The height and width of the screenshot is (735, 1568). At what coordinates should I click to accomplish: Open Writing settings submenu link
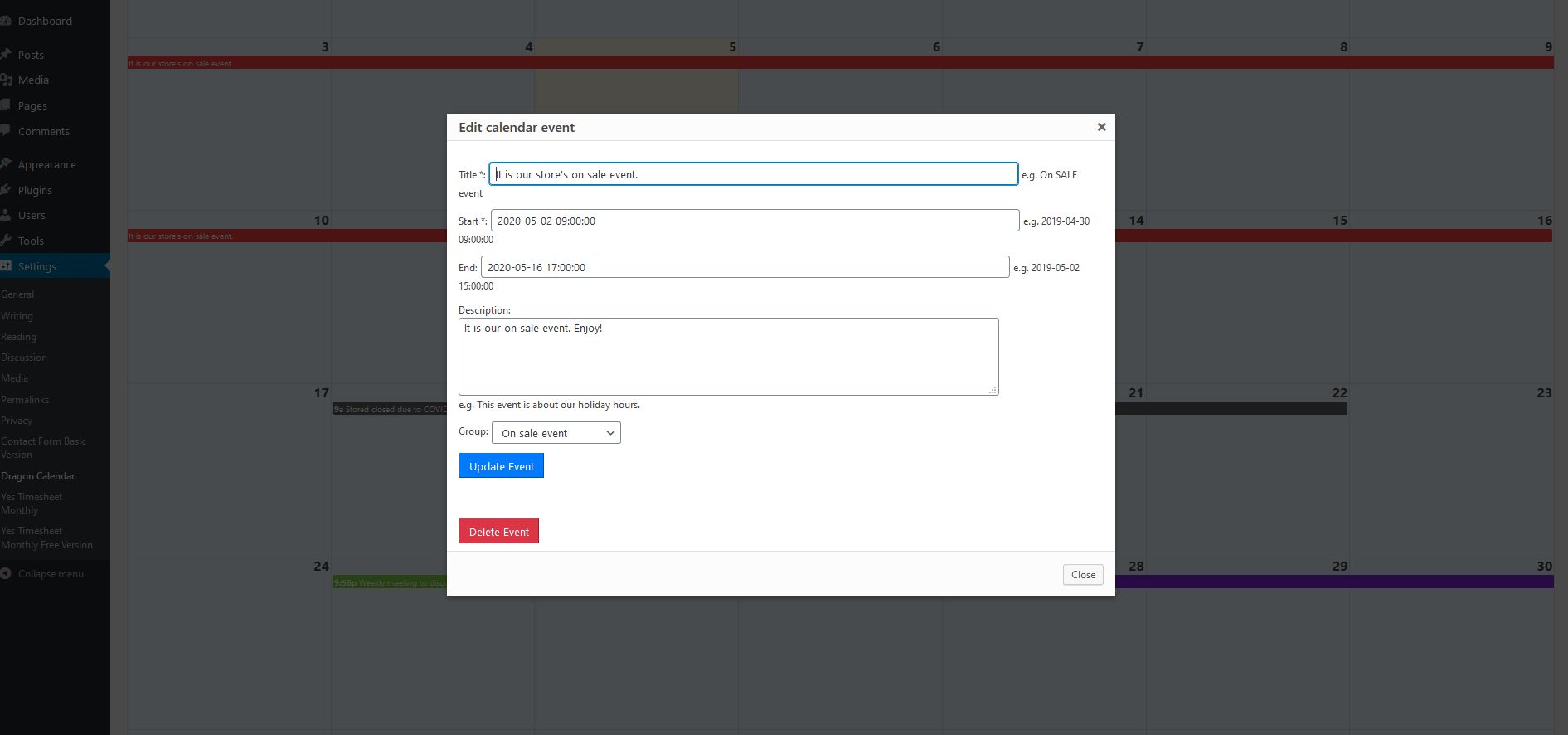17,316
